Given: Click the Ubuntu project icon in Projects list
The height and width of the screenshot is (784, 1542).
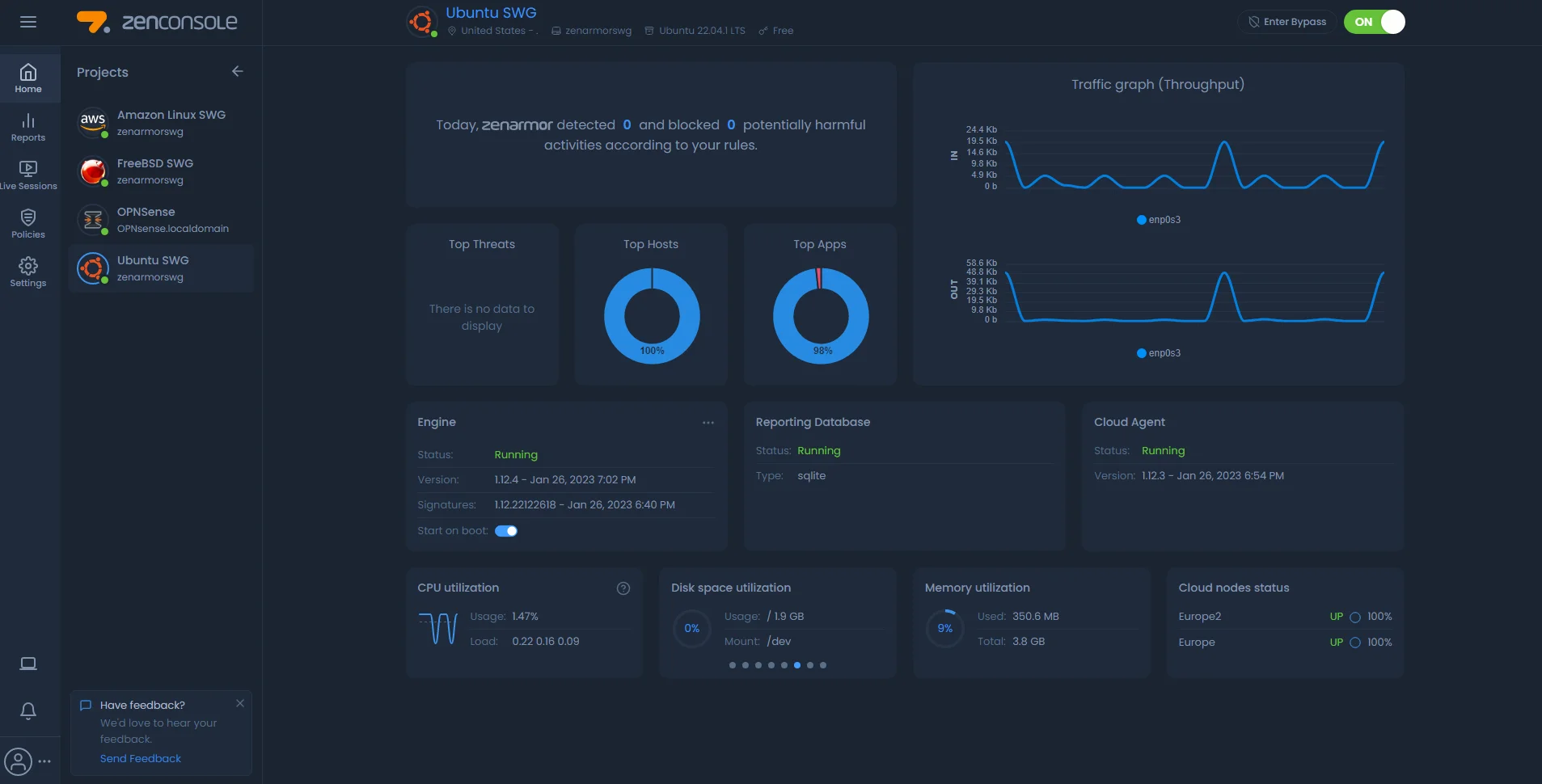Looking at the screenshot, I should pyautogui.click(x=93, y=268).
